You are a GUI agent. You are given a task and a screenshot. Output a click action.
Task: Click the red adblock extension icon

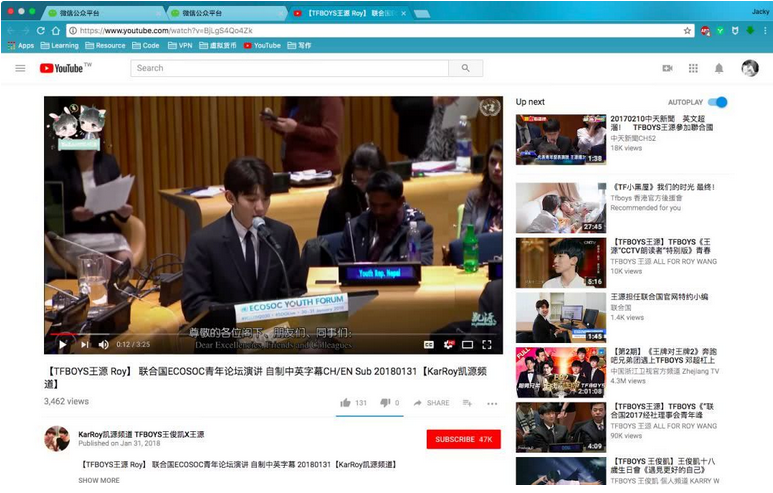click(705, 31)
